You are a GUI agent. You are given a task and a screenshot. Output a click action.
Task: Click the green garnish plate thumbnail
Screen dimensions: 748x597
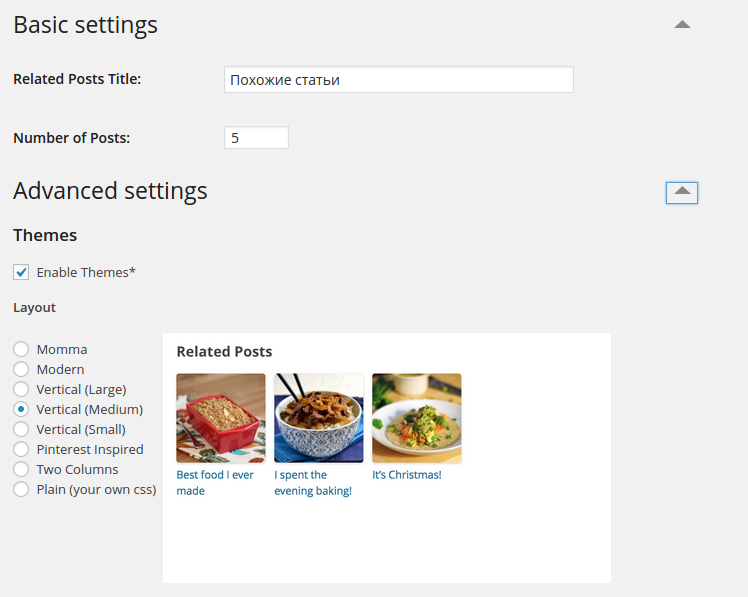tap(417, 418)
